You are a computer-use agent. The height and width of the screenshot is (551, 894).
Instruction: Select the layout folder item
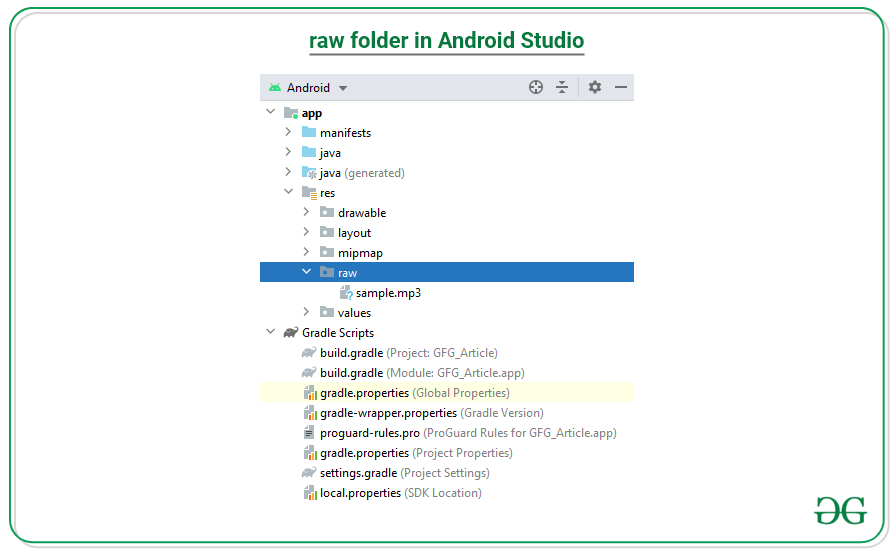[354, 233]
